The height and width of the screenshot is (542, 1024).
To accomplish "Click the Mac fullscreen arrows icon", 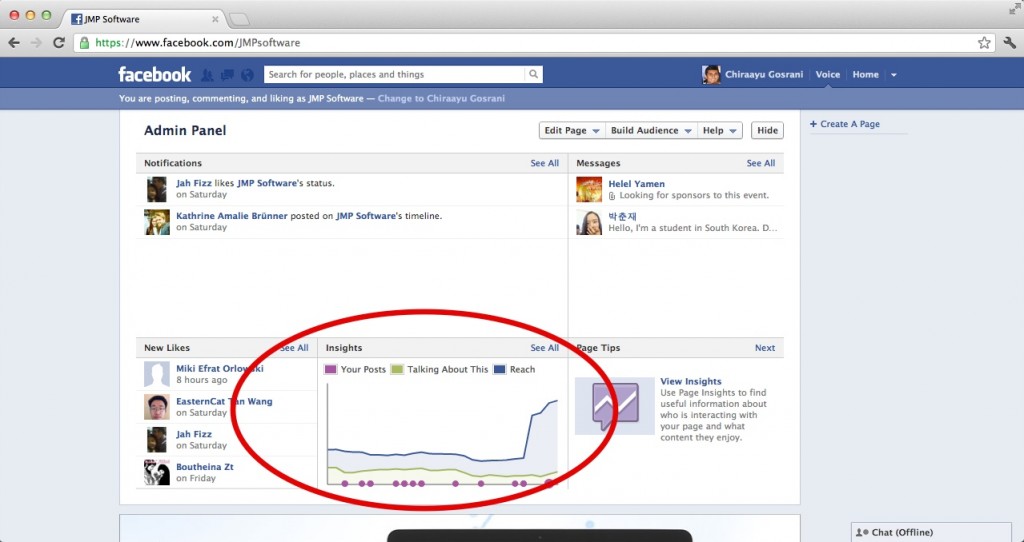I will pyautogui.click(x=1015, y=8).
